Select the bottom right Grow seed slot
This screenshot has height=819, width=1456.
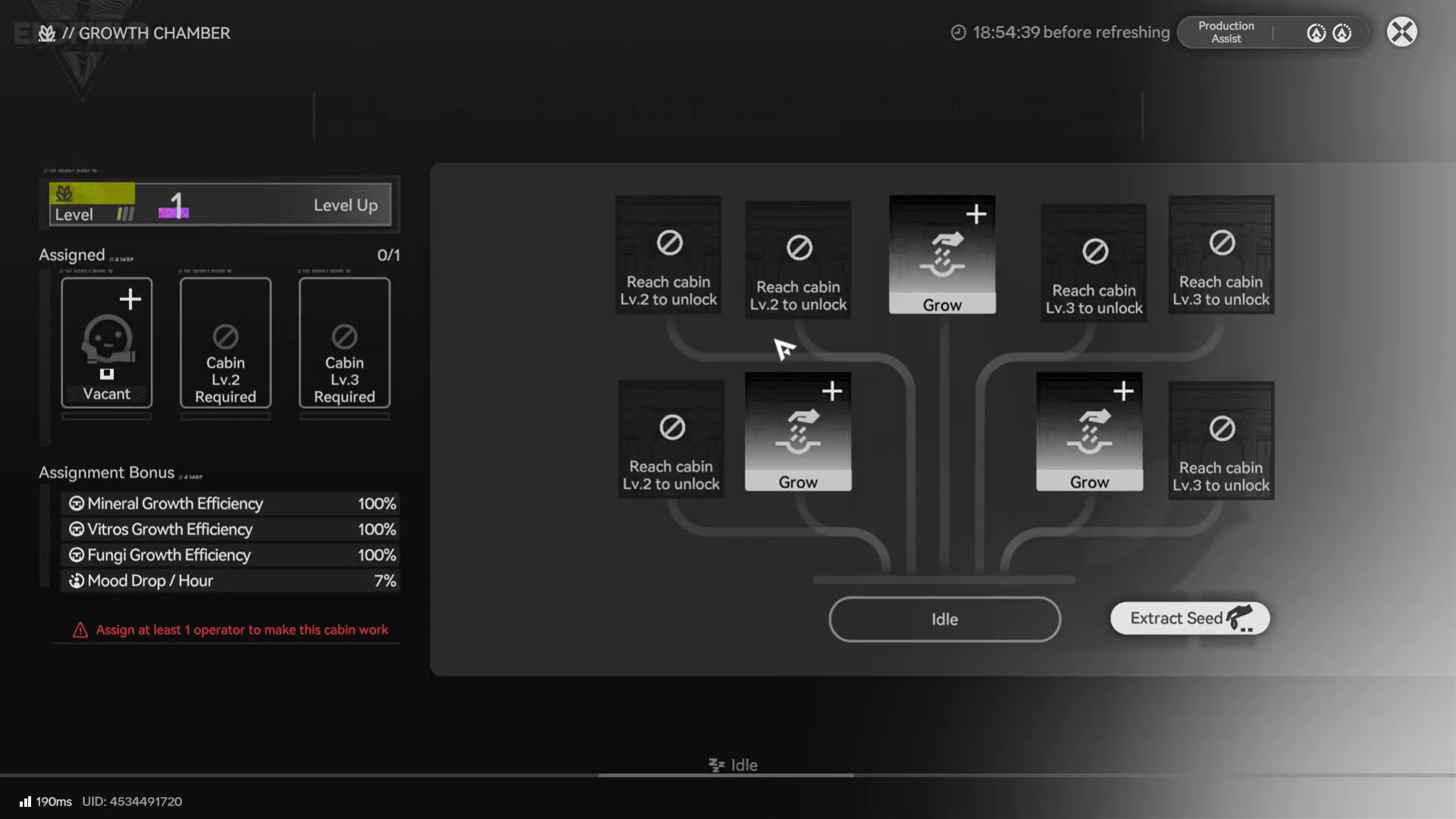(1089, 431)
